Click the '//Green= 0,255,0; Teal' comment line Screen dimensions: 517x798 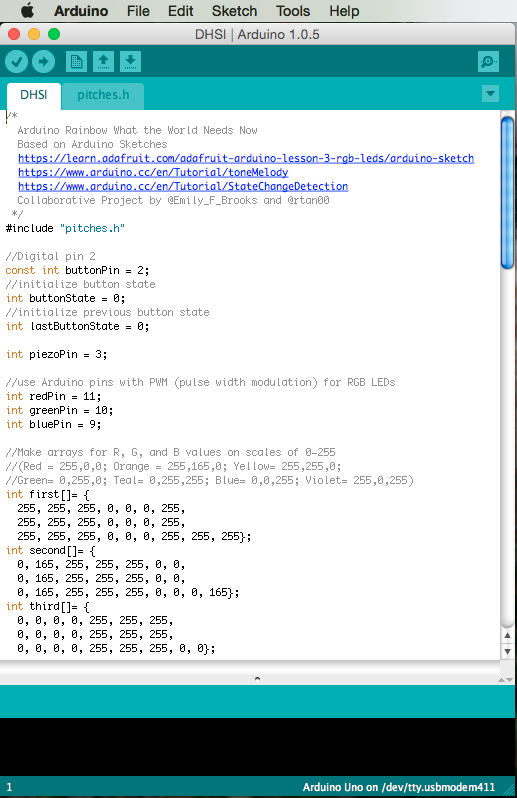(x=210, y=480)
